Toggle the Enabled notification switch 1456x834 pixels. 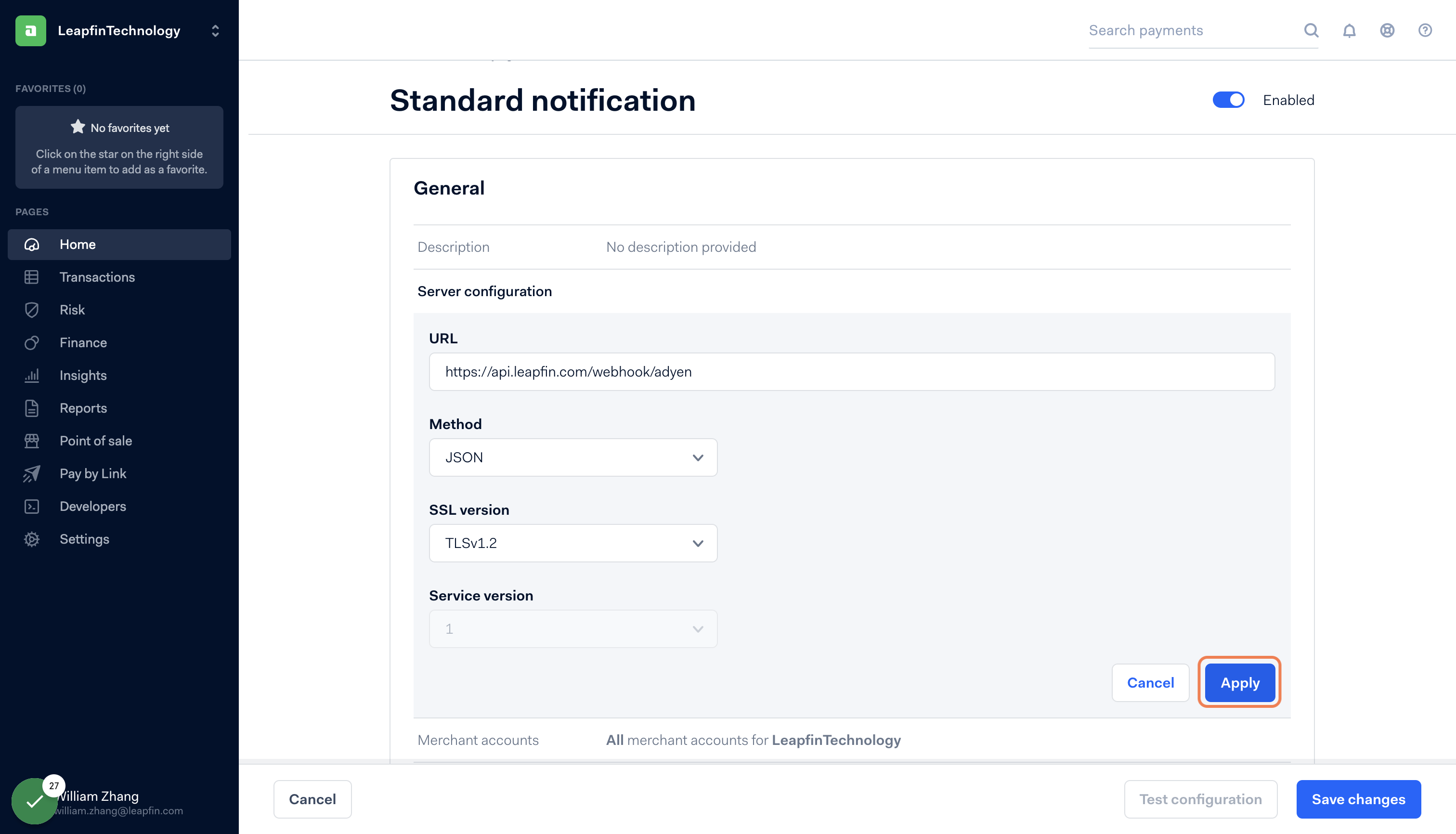pyautogui.click(x=1228, y=100)
